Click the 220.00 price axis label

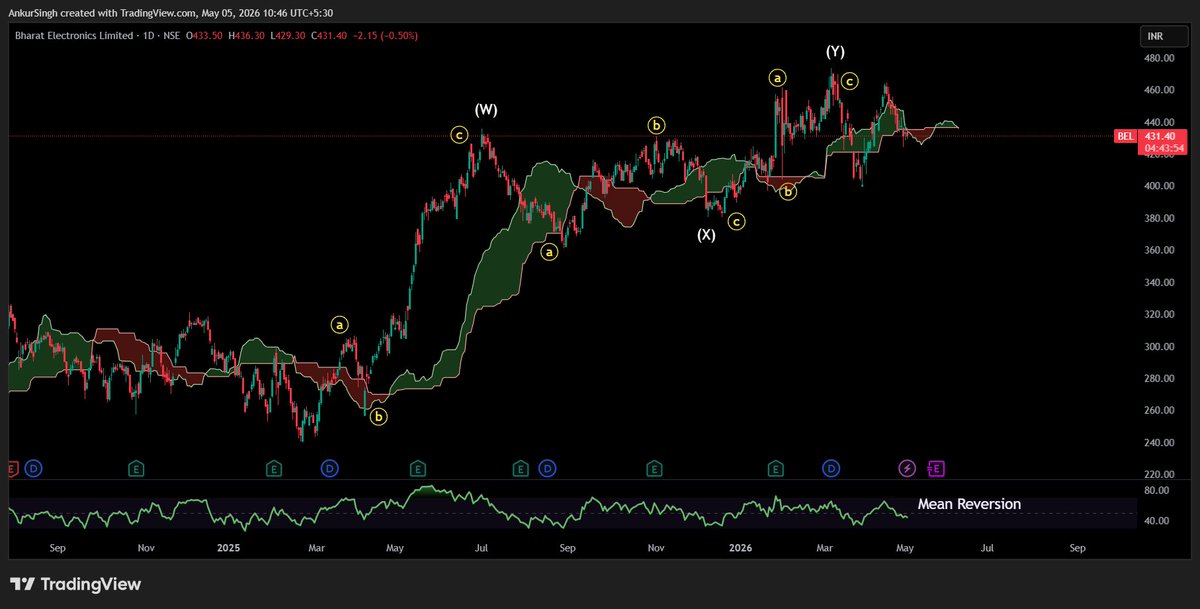(1159, 474)
